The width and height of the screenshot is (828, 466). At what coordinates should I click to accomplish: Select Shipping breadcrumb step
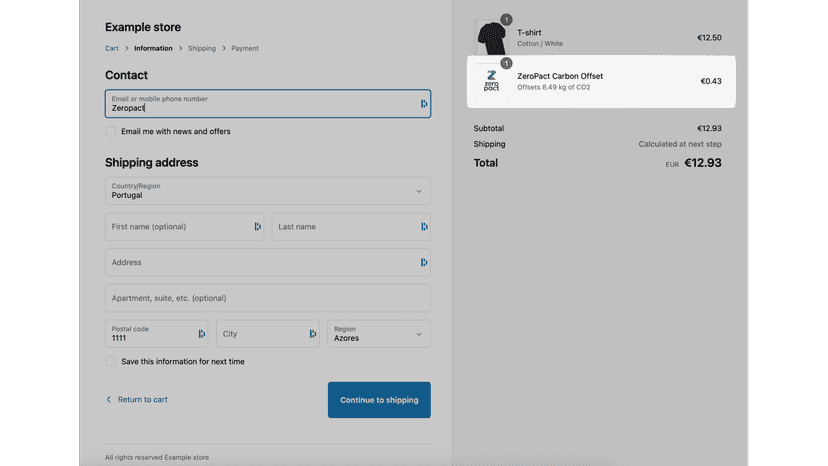pos(202,48)
